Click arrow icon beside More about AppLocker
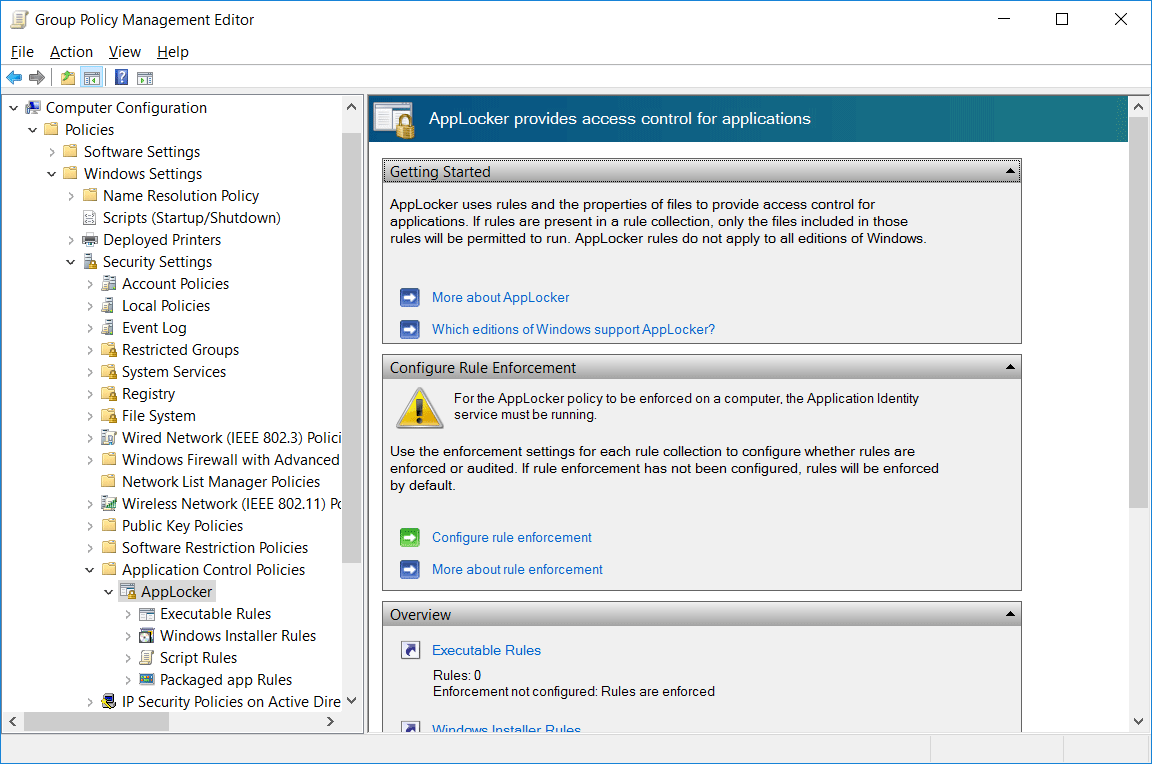This screenshot has width=1152, height=764. coord(410,298)
